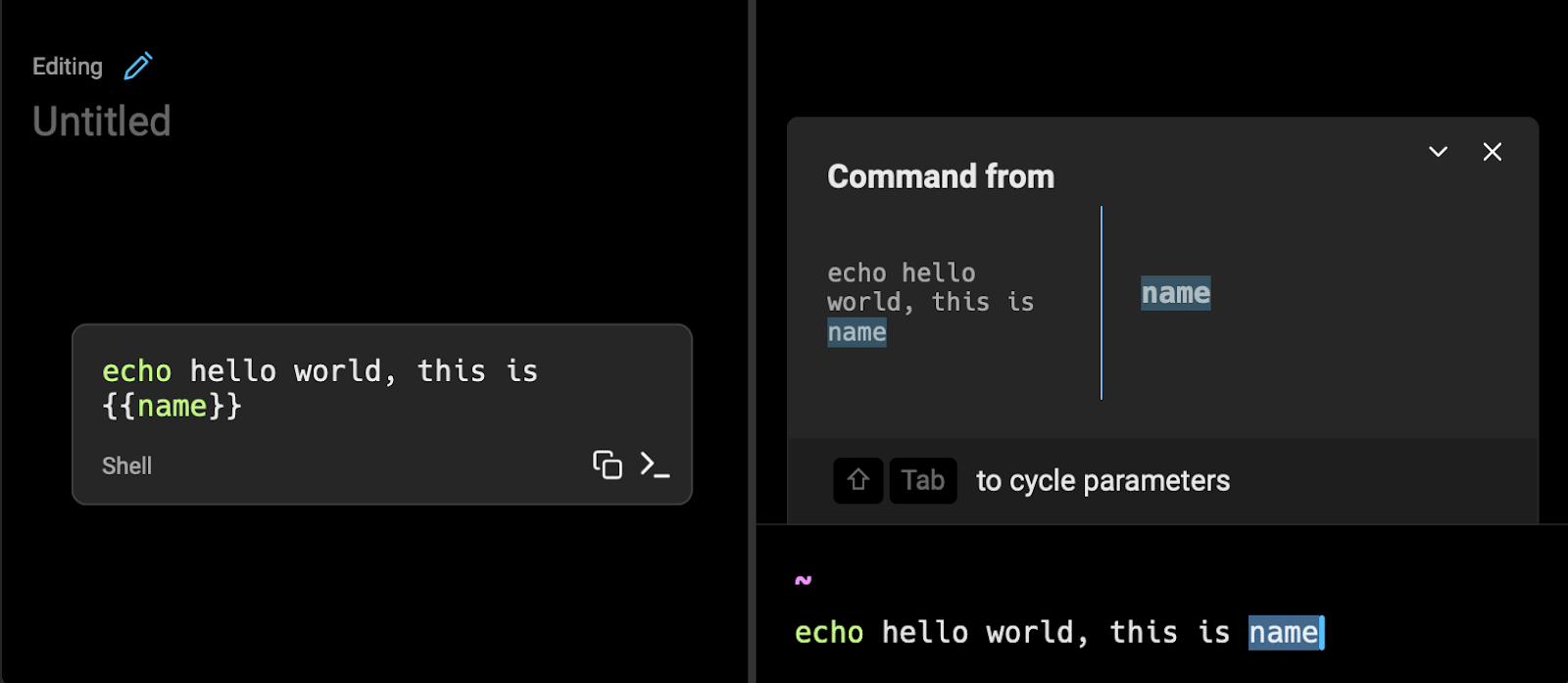Click the pencil edit icon beside Editing
The image size is (1568, 683).
click(138, 66)
